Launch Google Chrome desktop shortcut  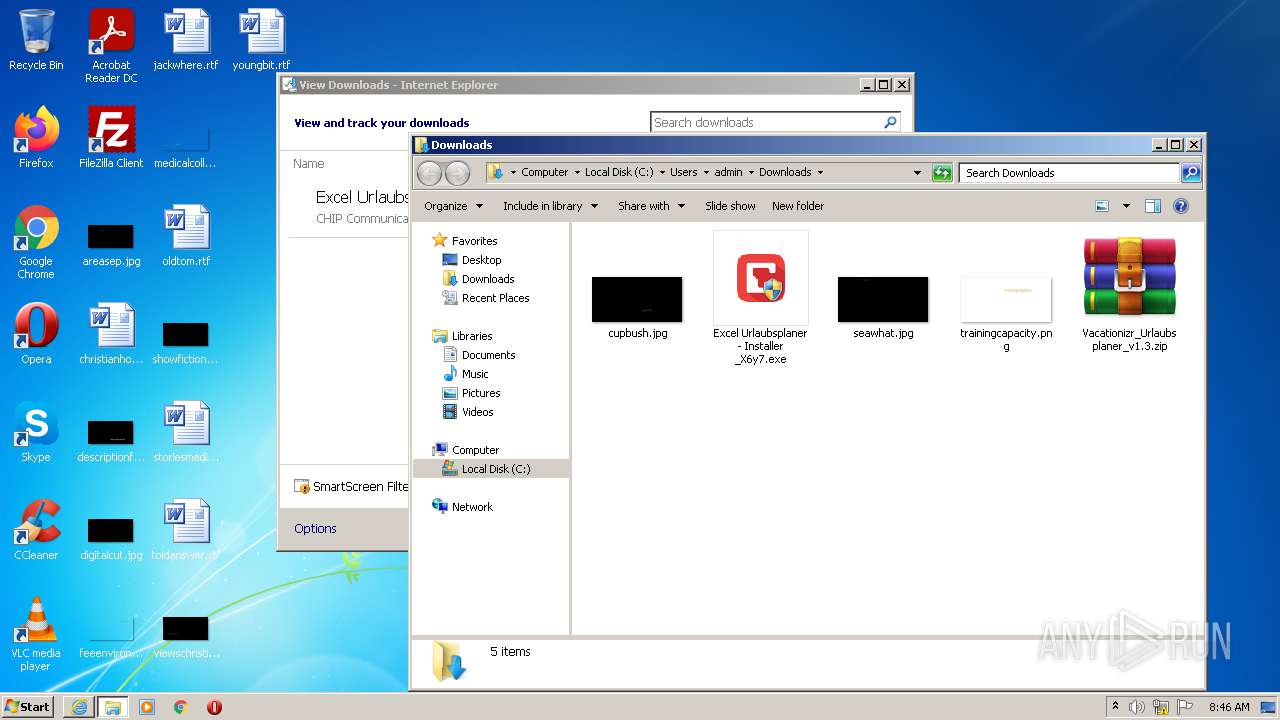coord(36,242)
